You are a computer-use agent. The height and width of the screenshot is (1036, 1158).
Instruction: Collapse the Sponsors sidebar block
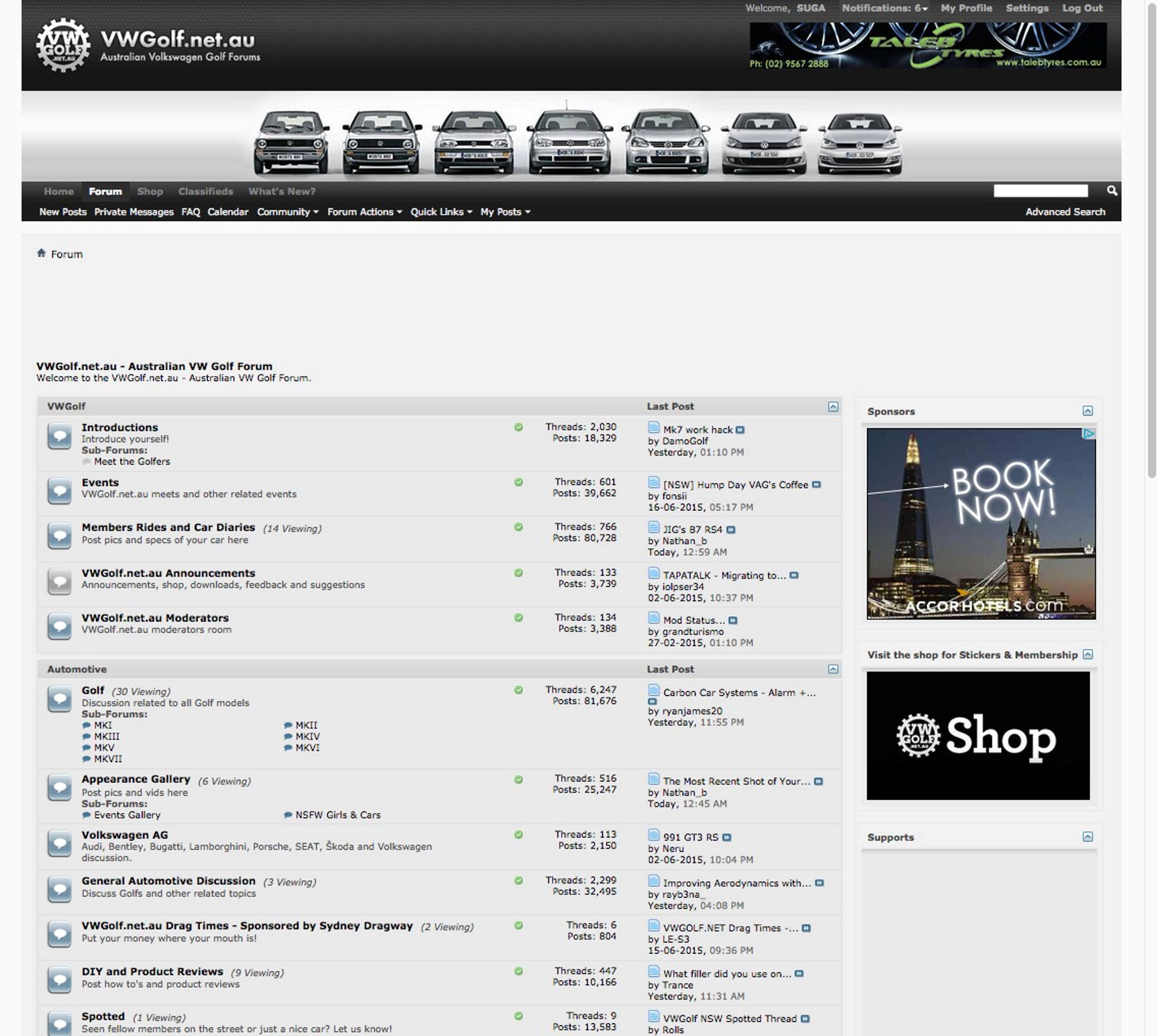point(1087,410)
